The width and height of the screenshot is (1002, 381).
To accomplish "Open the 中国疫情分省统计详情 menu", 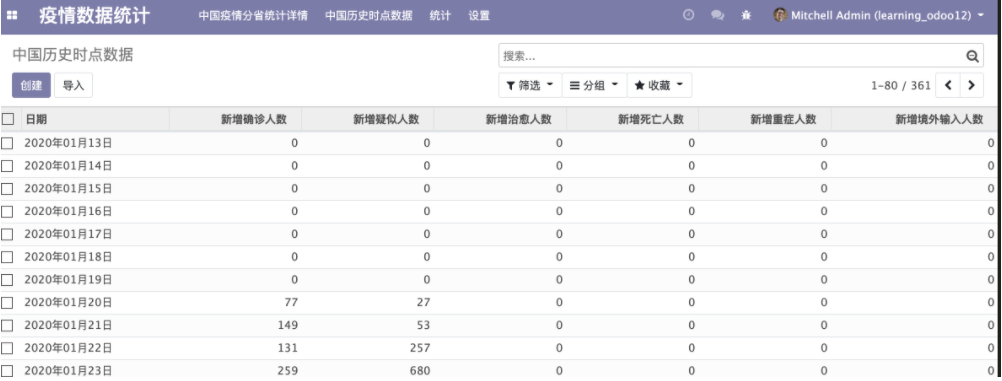I will pos(253,15).
